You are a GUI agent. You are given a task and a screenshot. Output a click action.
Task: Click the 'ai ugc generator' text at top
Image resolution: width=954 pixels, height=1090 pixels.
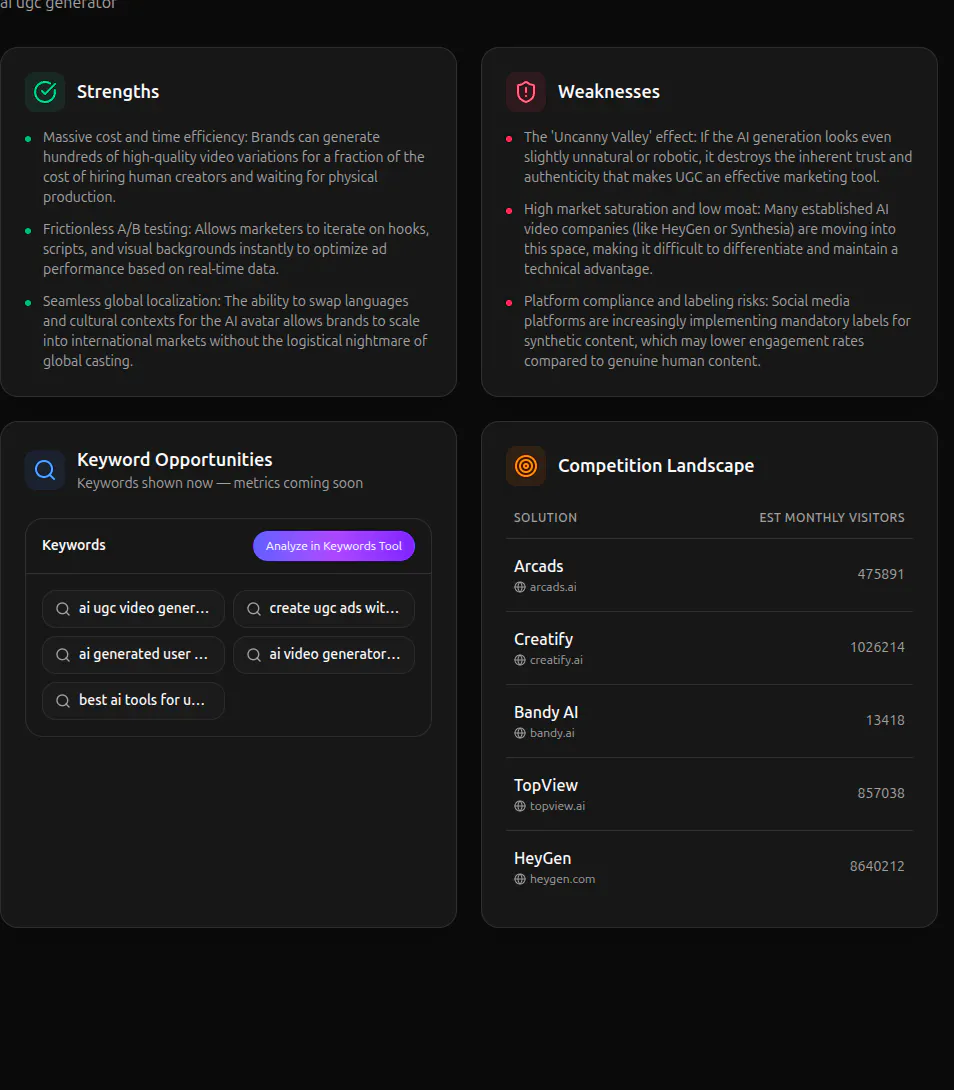pos(58,4)
